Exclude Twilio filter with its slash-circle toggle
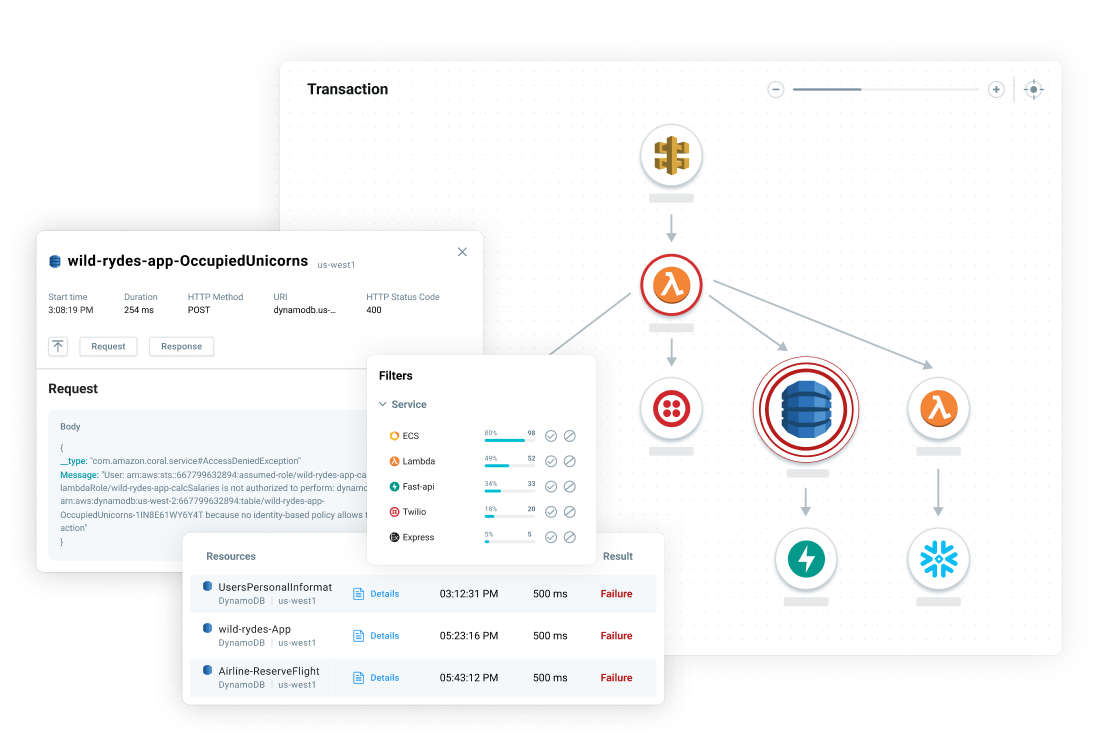Screen dimensions: 1096x756 570,512
